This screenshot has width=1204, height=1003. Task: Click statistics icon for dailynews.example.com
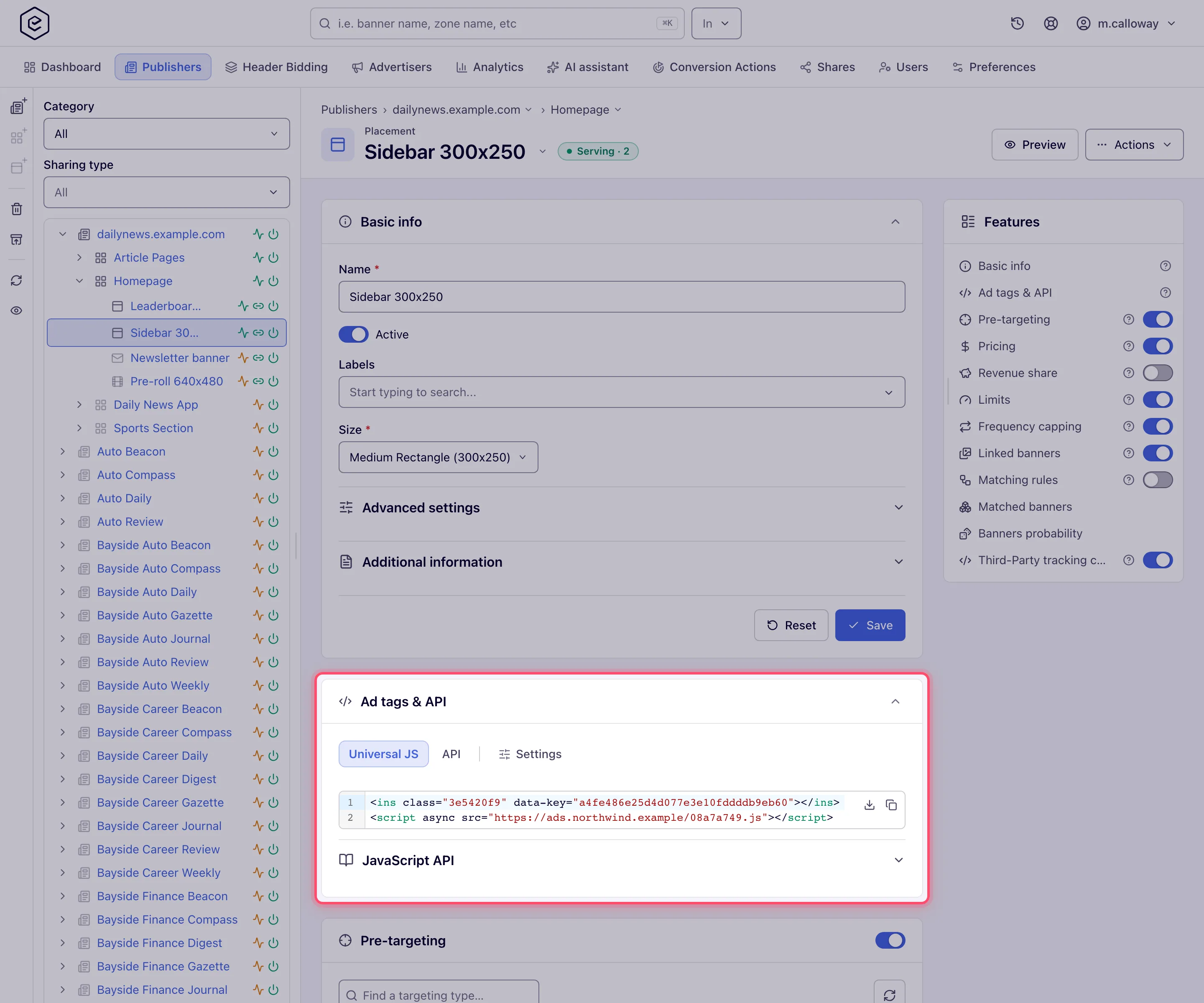pos(258,234)
